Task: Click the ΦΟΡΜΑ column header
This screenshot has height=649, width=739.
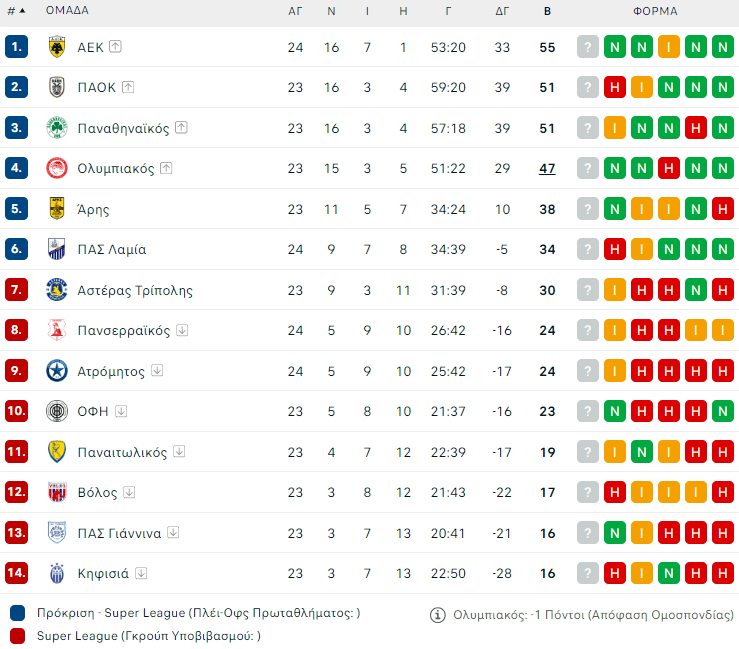Action: (x=655, y=12)
